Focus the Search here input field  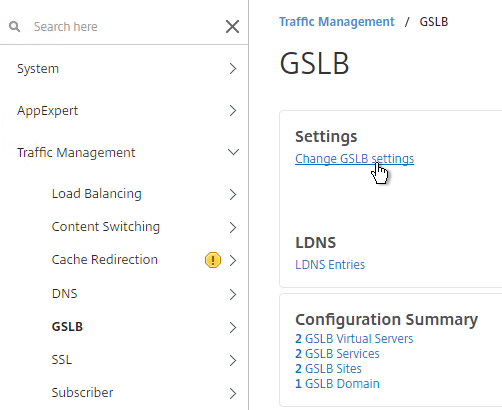123,27
